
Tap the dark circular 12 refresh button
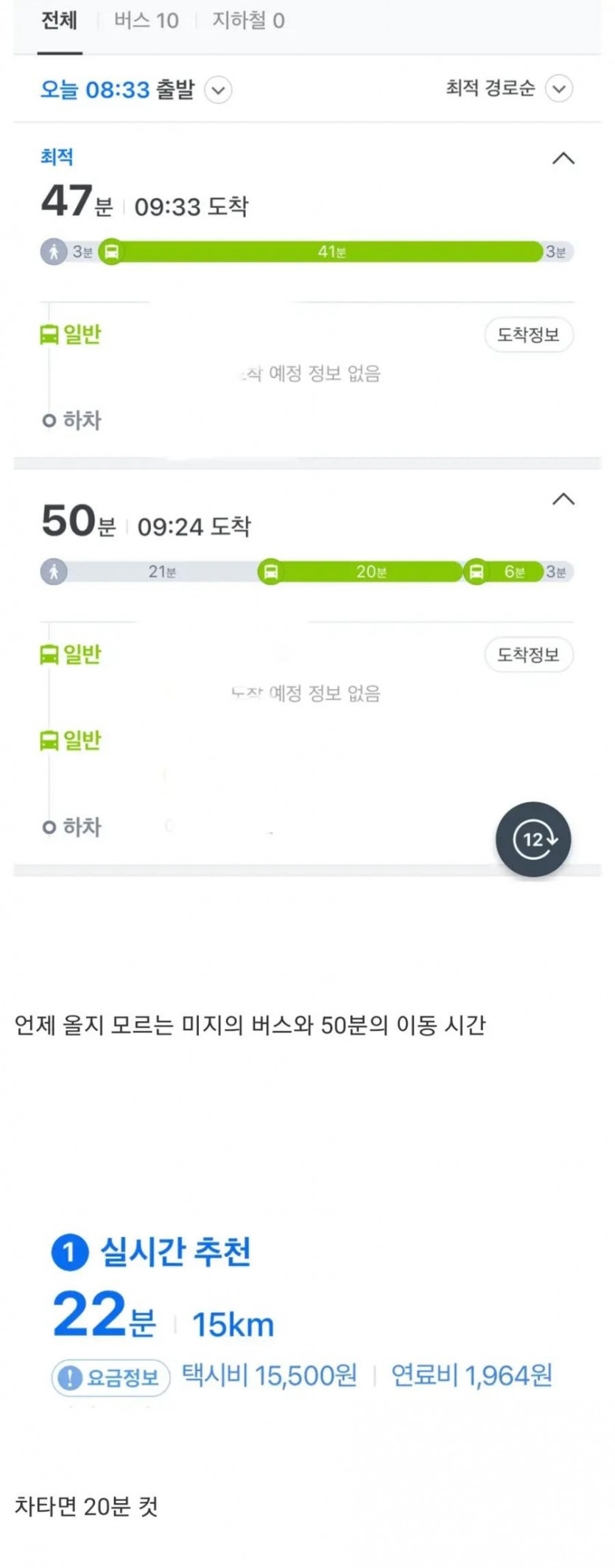click(x=533, y=839)
